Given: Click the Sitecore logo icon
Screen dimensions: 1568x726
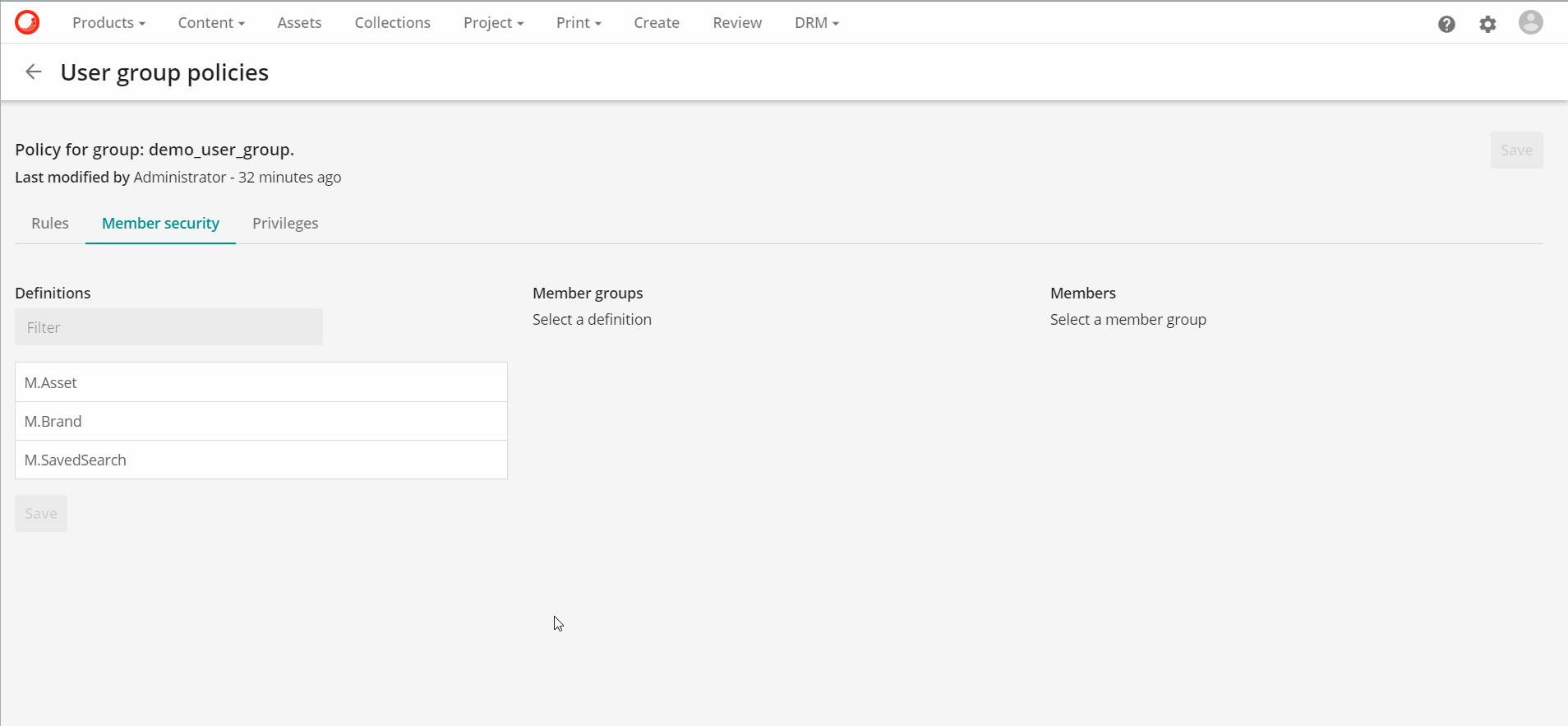Looking at the screenshot, I should [x=27, y=22].
